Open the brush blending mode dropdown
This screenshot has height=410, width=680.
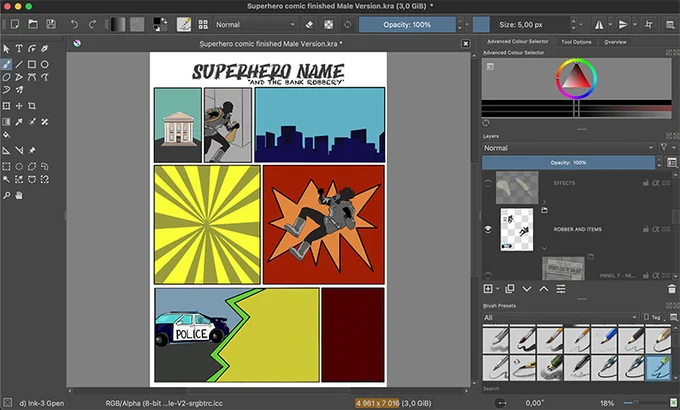click(255, 25)
